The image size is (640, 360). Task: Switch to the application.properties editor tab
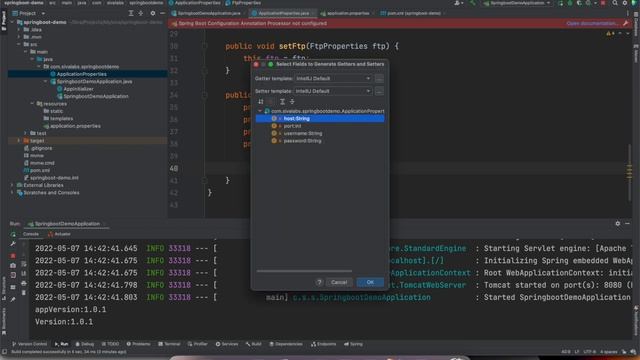click(348, 13)
